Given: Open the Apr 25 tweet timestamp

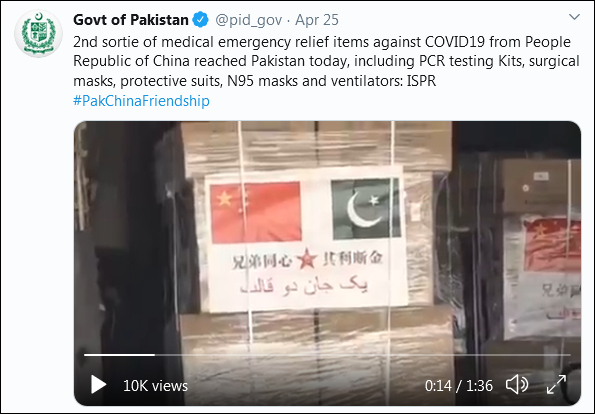Looking at the screenshot, I should (x=317, y=20).
